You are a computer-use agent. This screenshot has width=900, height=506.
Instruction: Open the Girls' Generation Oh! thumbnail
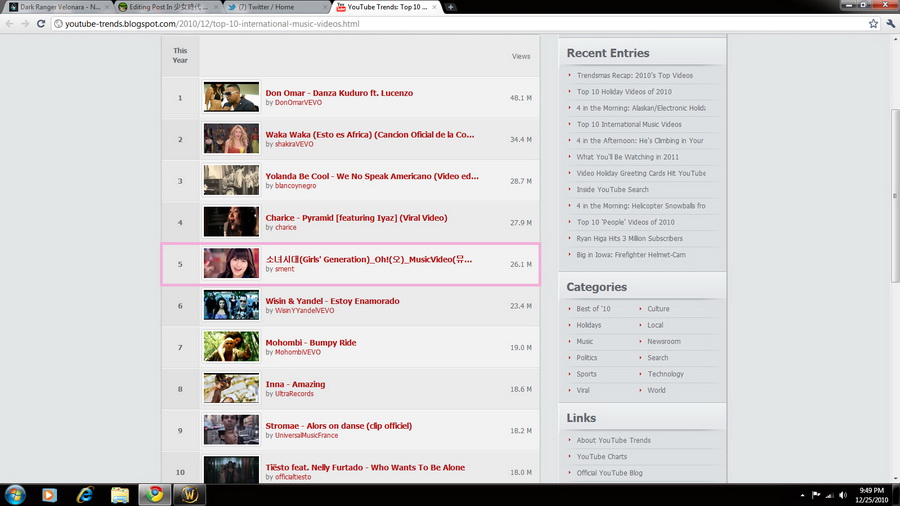tap(231, 263)
